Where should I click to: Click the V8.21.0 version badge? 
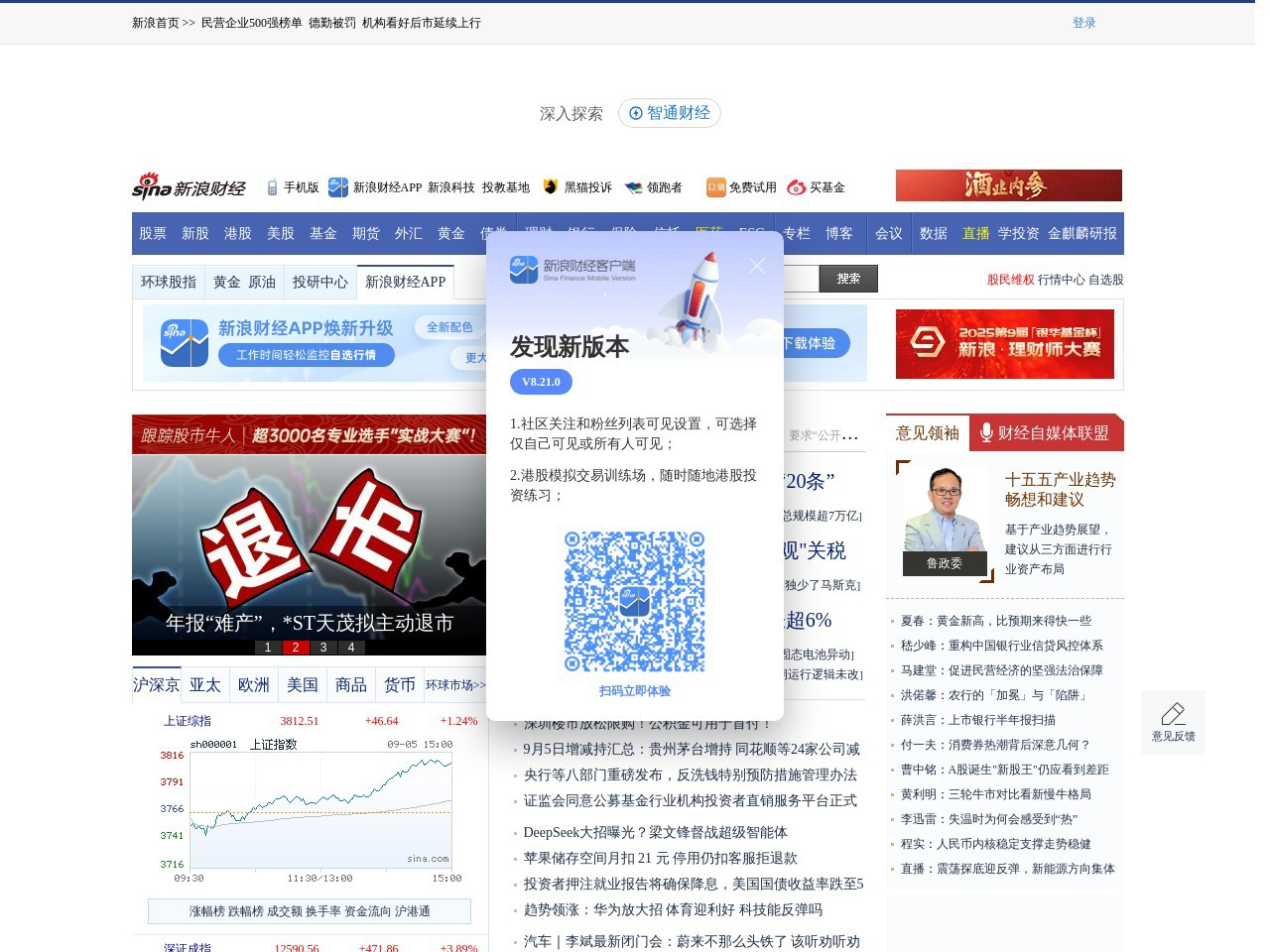click(x=542, y=382)
